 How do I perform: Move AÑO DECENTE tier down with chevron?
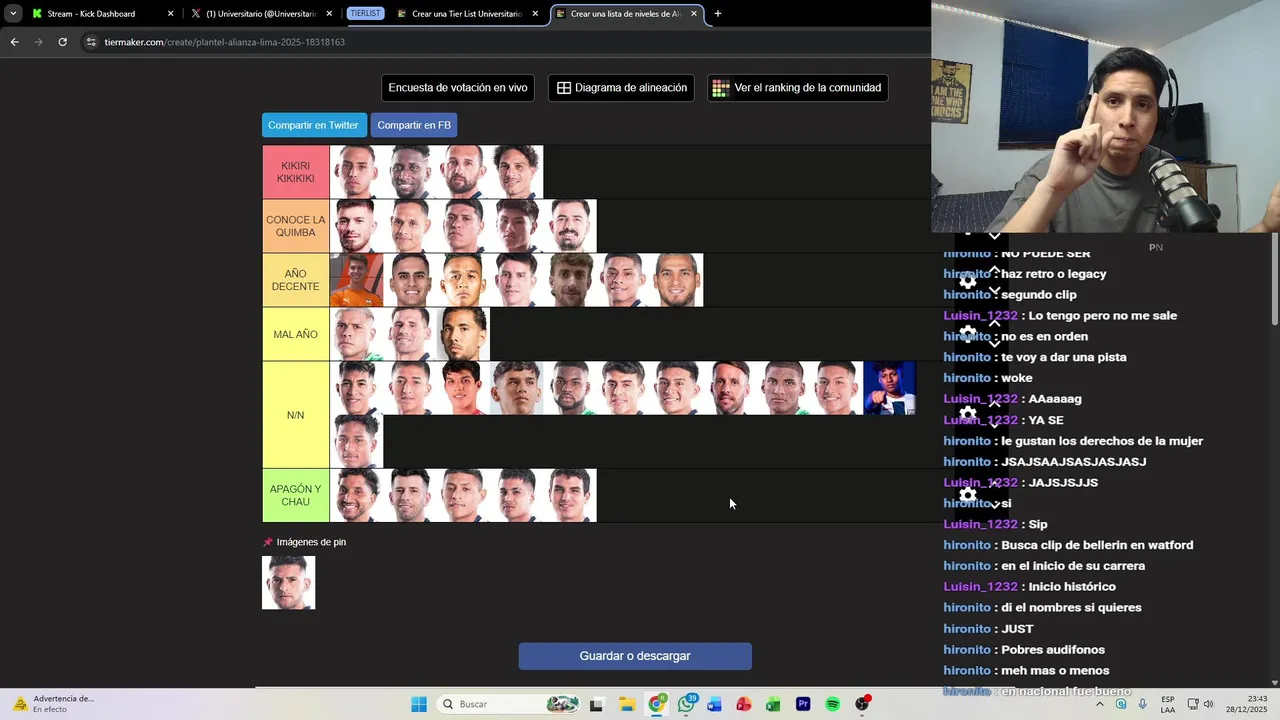click(994, 291)
